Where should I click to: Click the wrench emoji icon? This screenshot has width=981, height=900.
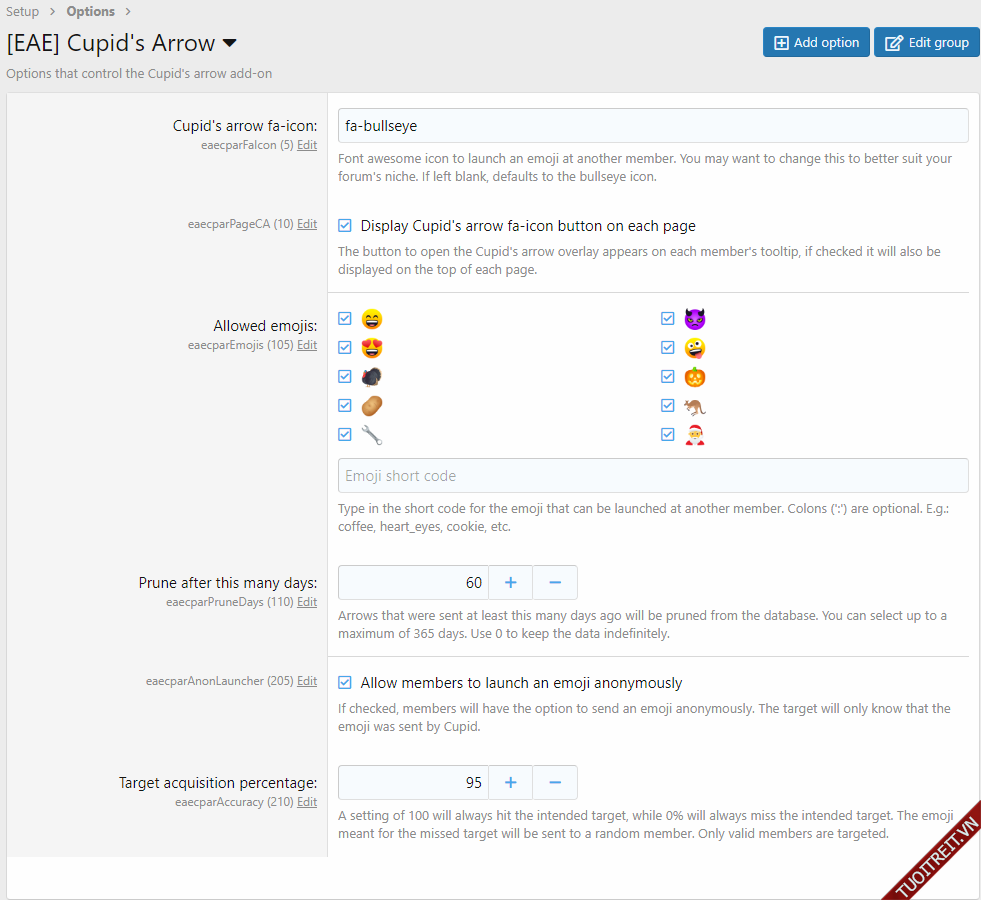[372, 435]
